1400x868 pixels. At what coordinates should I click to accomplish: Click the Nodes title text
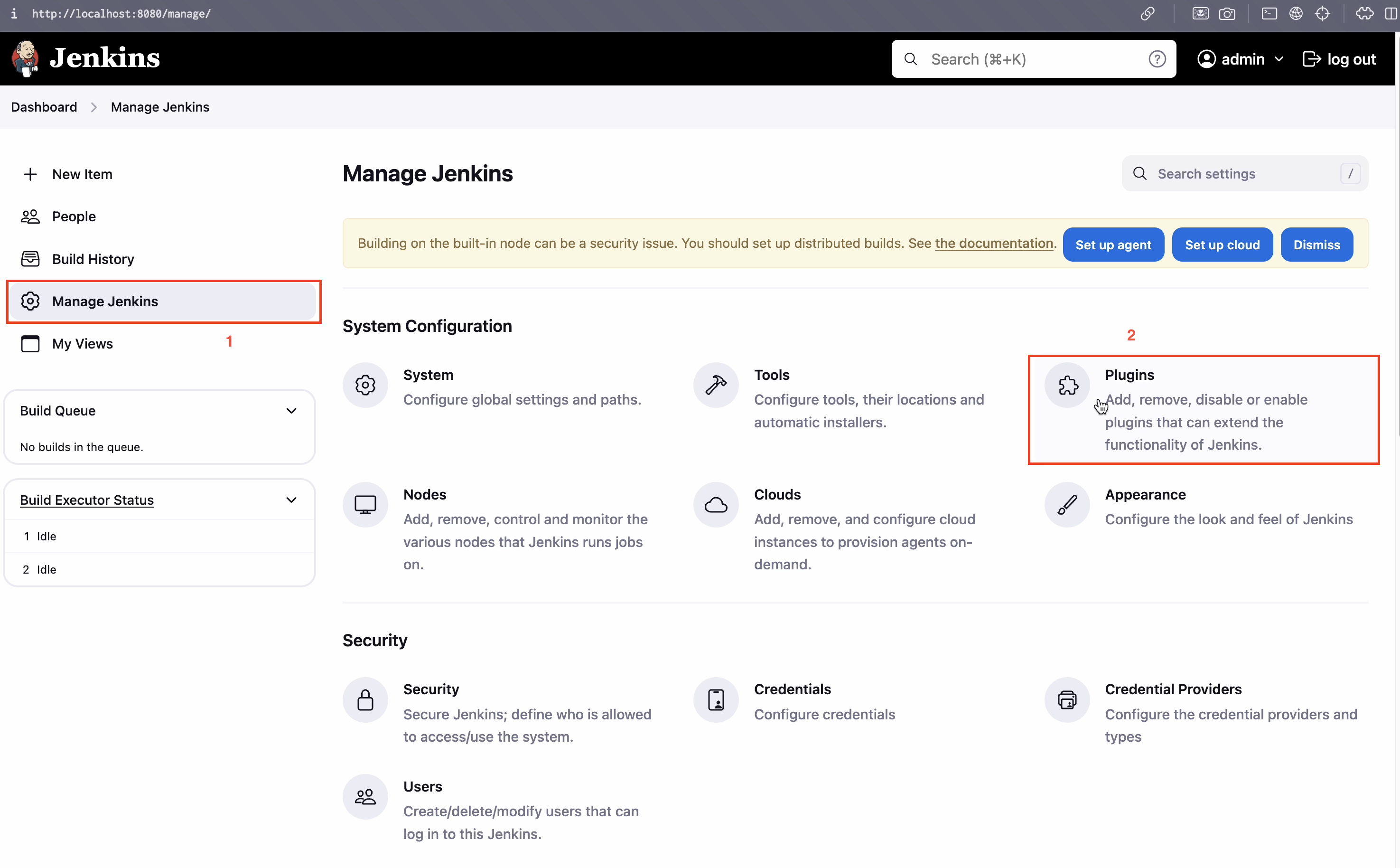click(x=425, y=494)
